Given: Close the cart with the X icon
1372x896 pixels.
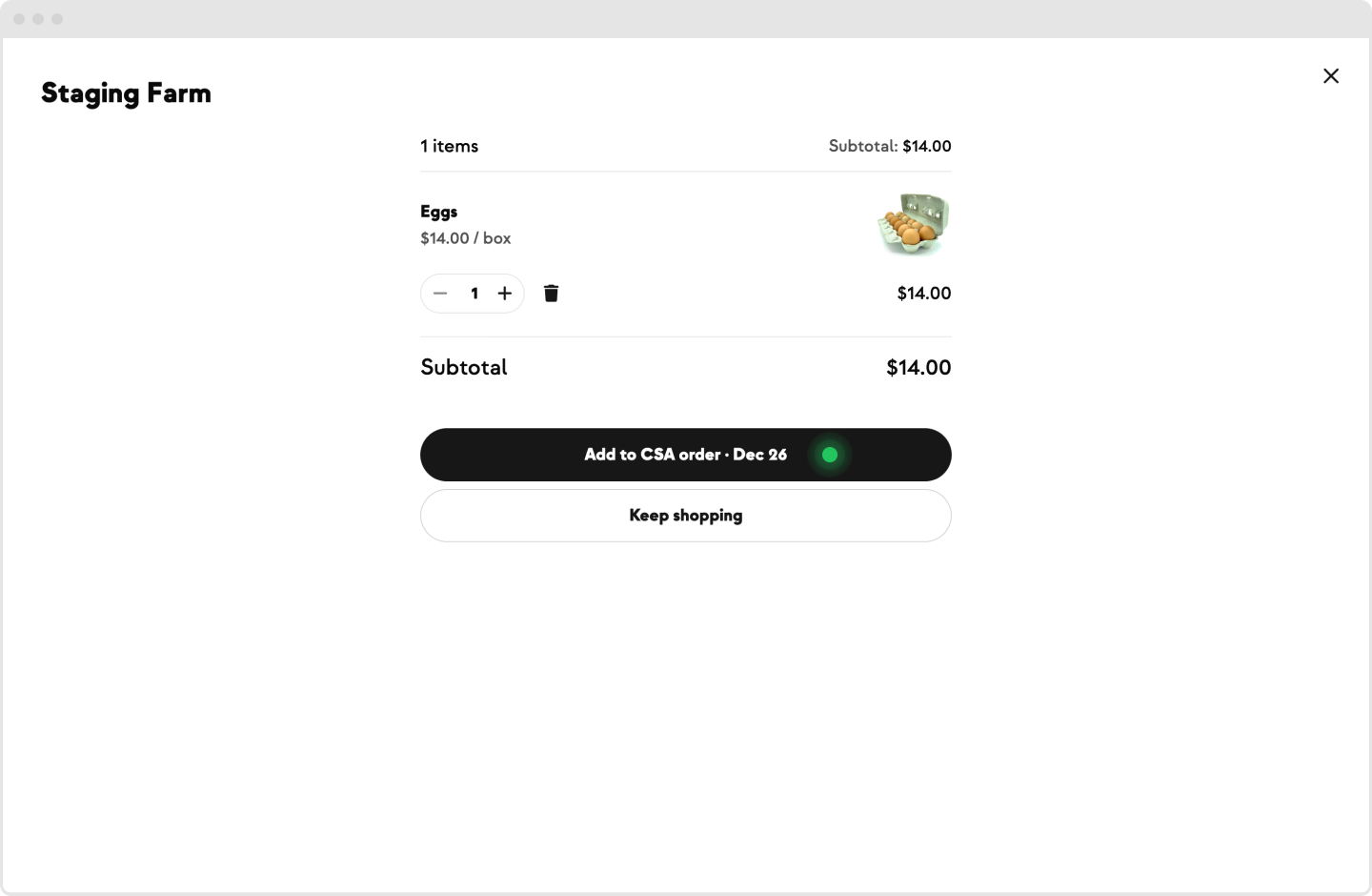Looking at the screenshot, I should [1331, 76].
